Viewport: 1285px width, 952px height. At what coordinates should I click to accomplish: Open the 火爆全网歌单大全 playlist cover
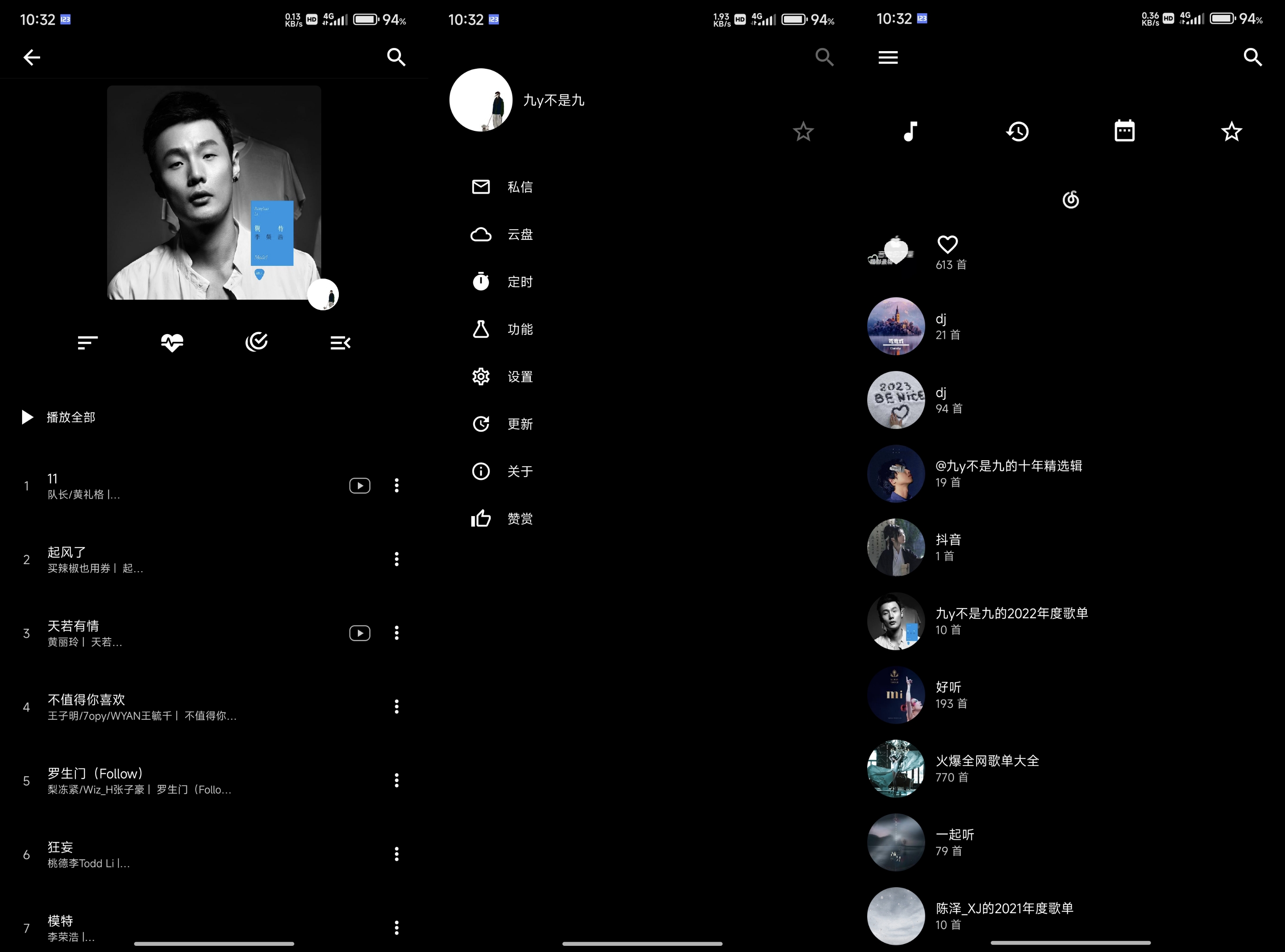click(x=895, y=768)
